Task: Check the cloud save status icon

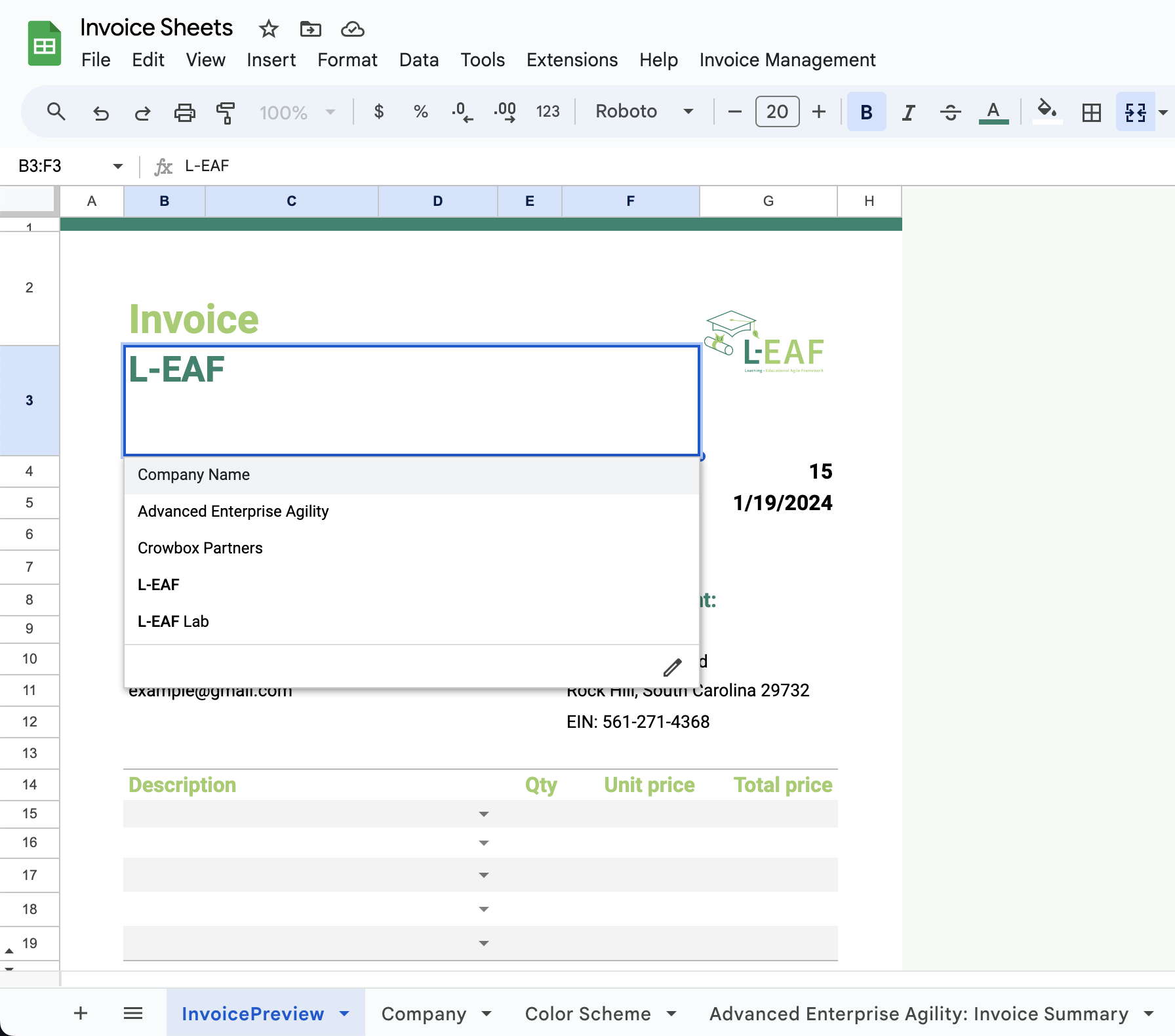Action: tap(352, 29)
